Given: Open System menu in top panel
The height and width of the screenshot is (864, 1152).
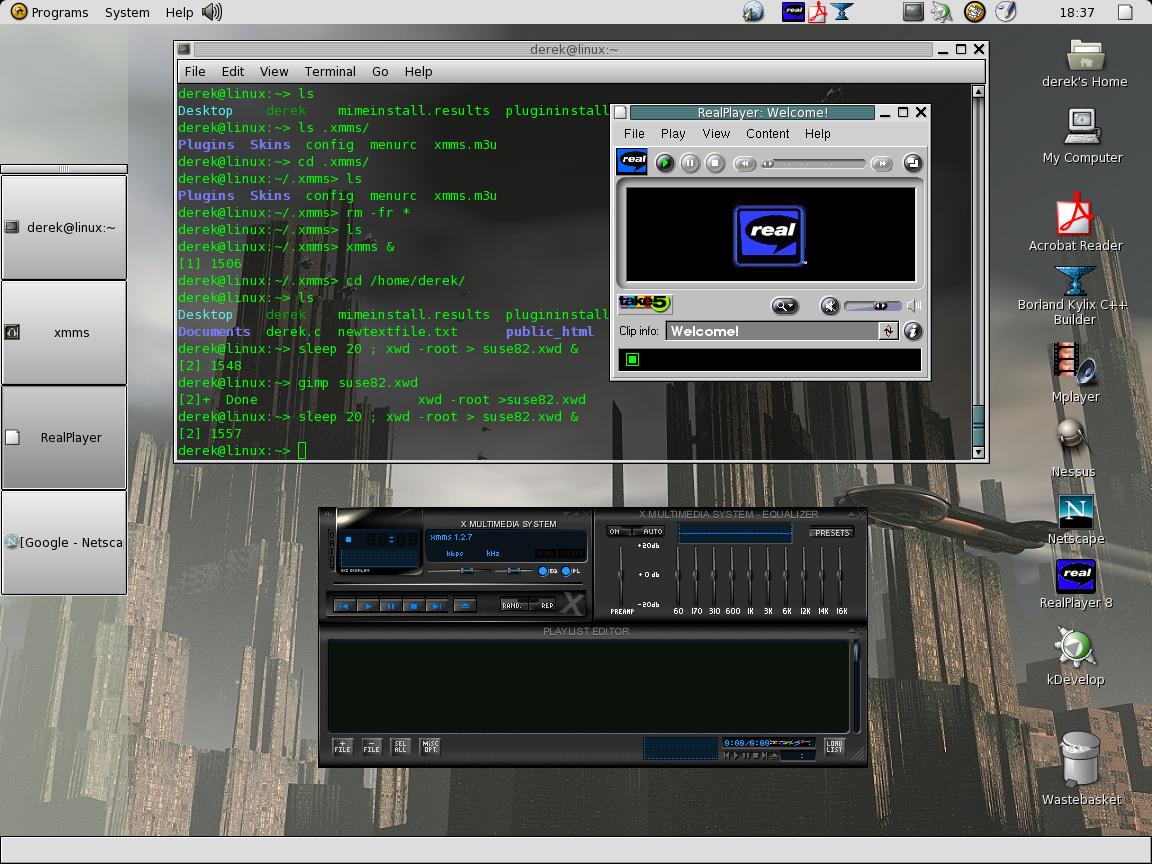Looking at the screenshot, I should point(127,12).
